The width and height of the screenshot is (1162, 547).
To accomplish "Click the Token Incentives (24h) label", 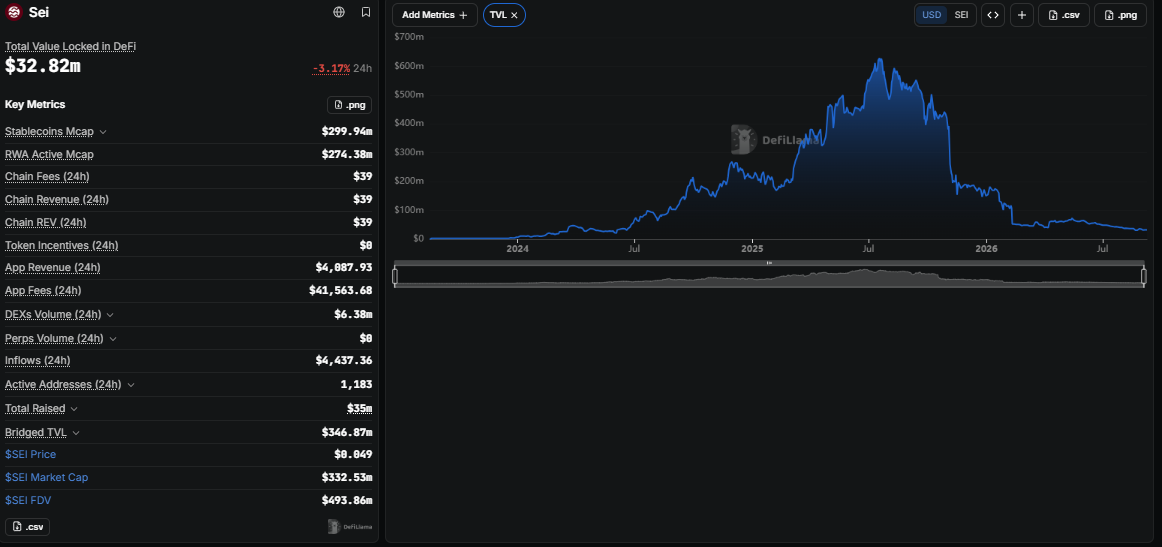I will click(62, 245).
